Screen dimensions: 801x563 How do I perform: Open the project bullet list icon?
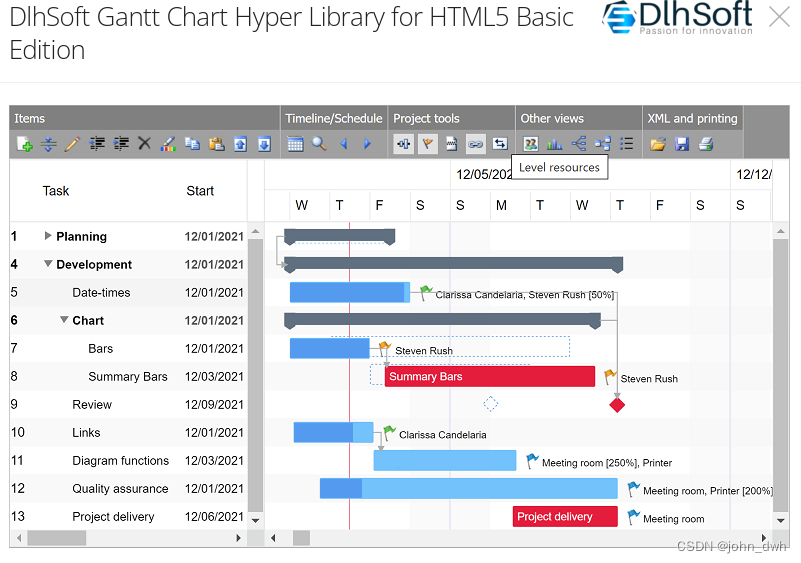[x=627, y=144]
